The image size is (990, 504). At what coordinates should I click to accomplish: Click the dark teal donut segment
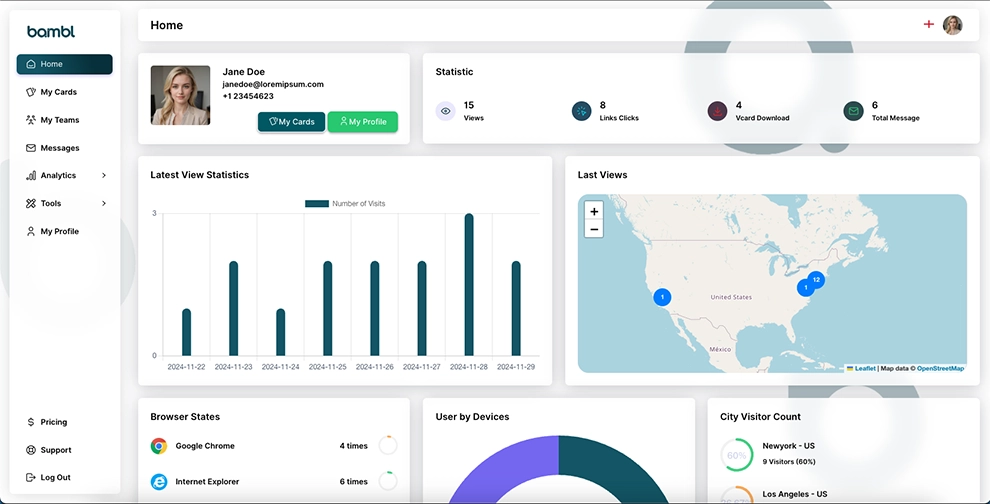click(x=616, y=471)
